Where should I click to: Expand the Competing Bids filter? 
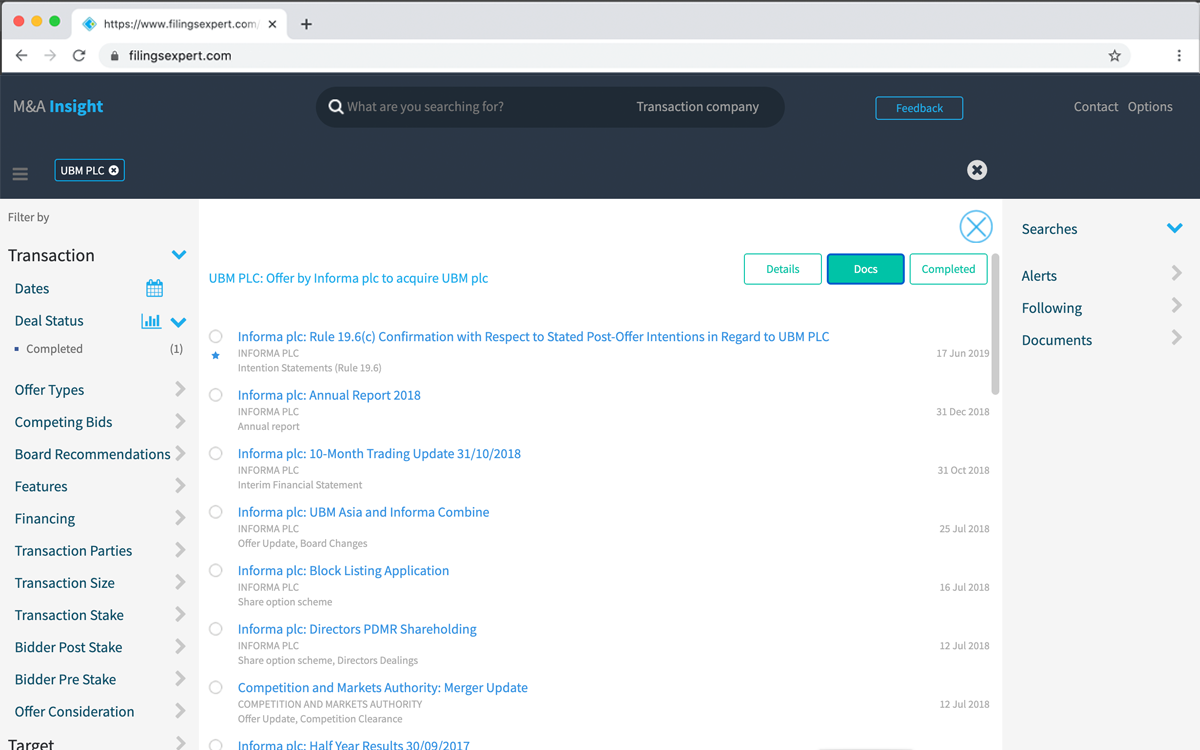pyautogui.click(x=180, y=421)
